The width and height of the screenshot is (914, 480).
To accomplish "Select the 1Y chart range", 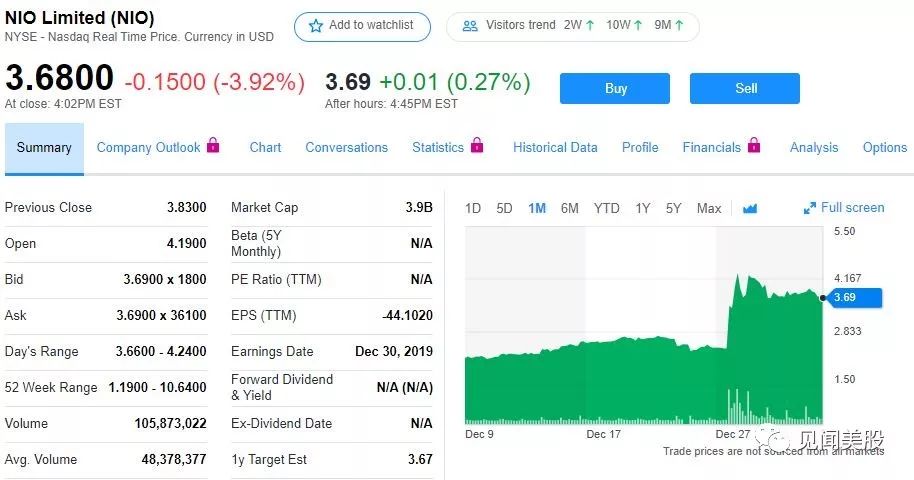I will click(x=642, y=208).
